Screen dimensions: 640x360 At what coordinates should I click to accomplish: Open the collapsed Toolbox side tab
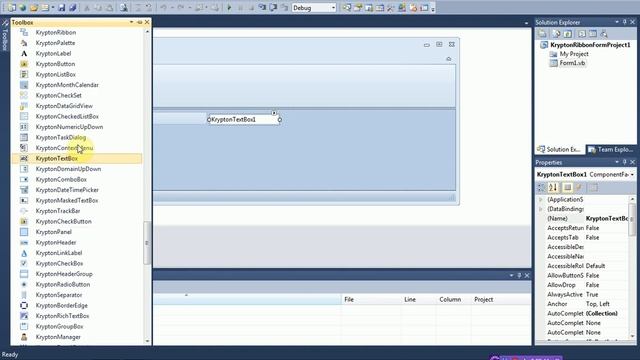tap(5, 36)
